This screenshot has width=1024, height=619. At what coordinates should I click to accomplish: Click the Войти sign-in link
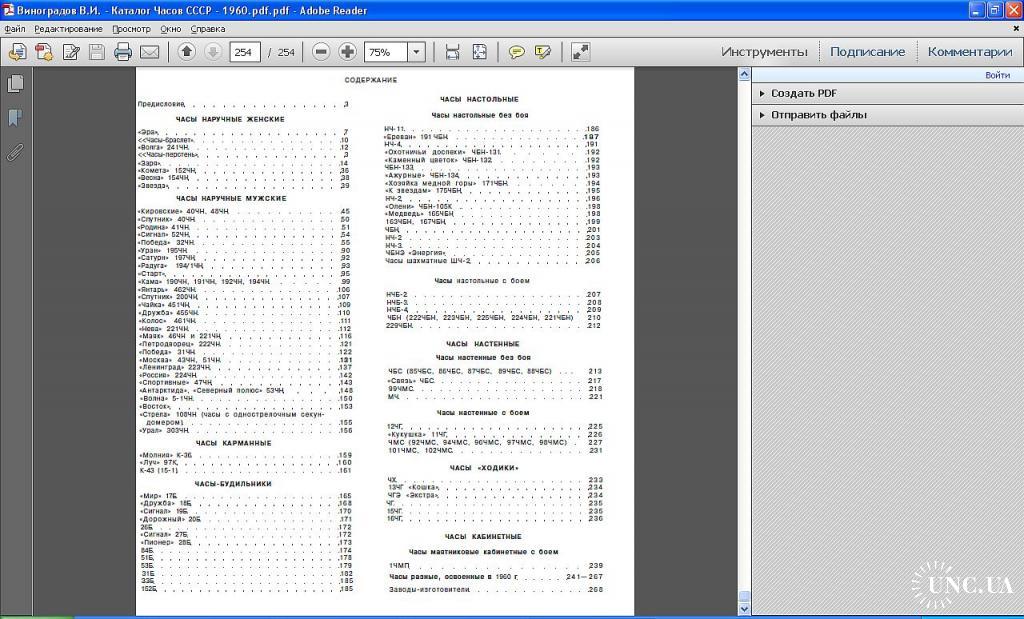click(996, 75)
